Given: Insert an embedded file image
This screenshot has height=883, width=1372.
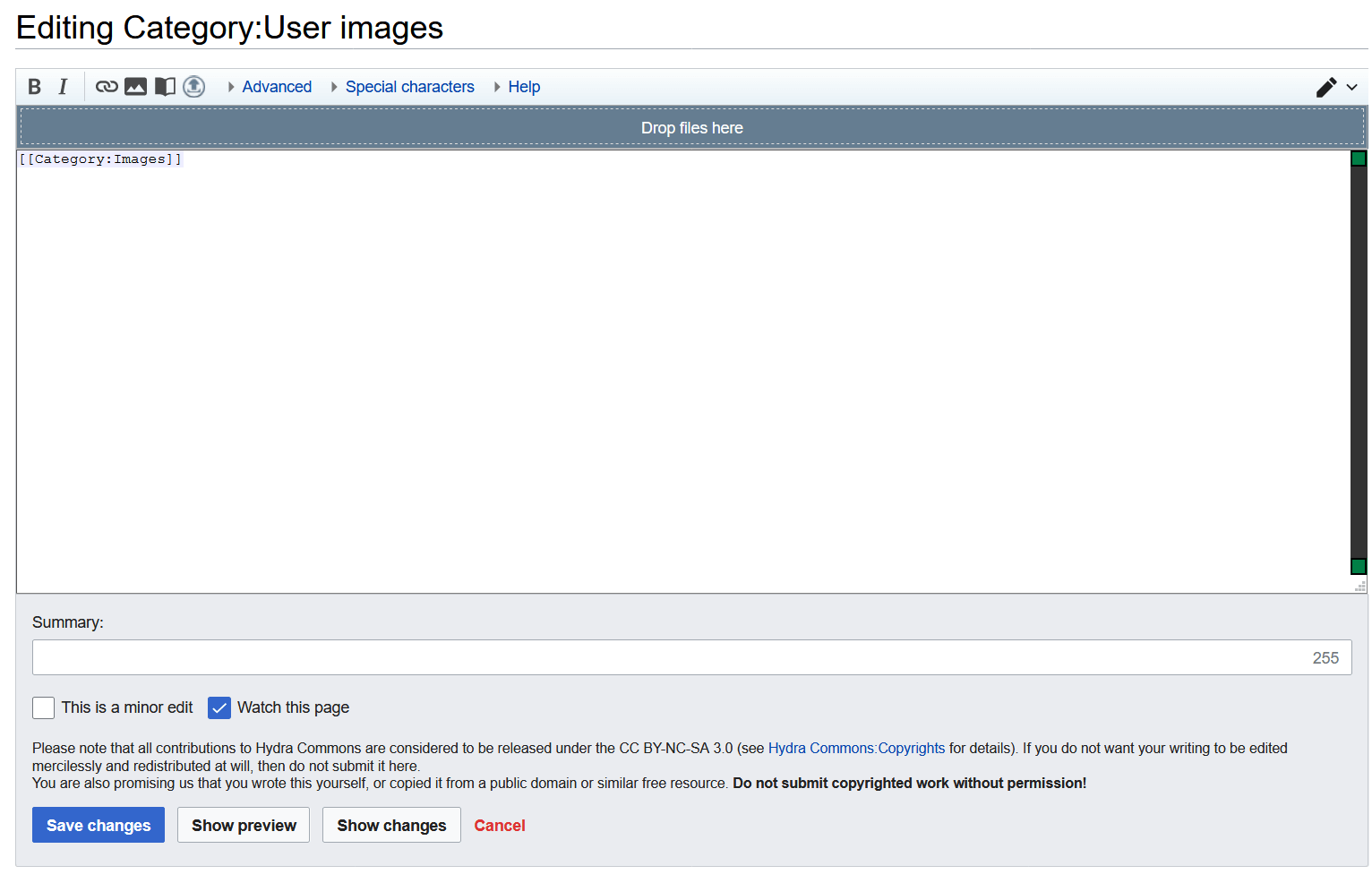Looking at the screenshot, I should point(135,87).
